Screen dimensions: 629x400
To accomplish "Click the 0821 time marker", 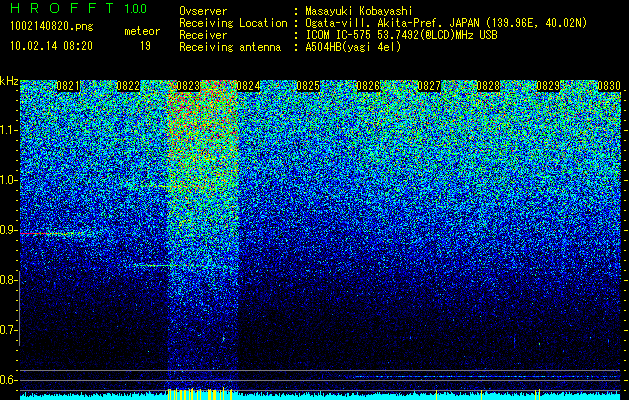I will [68, 86].
